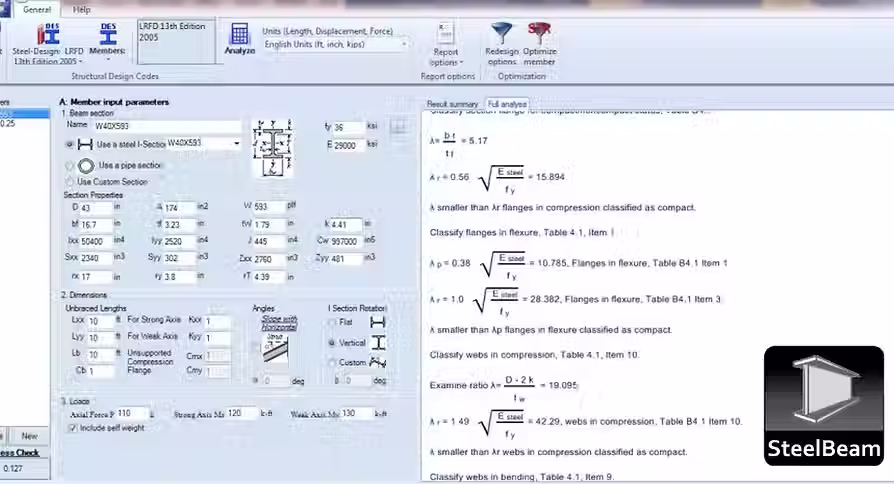This screenshot has height=484, width=894.
Task: Edit the Cb coefficient field
Action: pyautogui.click(x=100, y=371)
